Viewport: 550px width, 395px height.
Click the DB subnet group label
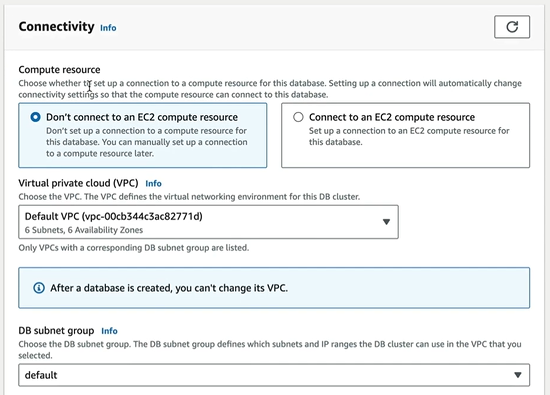(56, 330)
